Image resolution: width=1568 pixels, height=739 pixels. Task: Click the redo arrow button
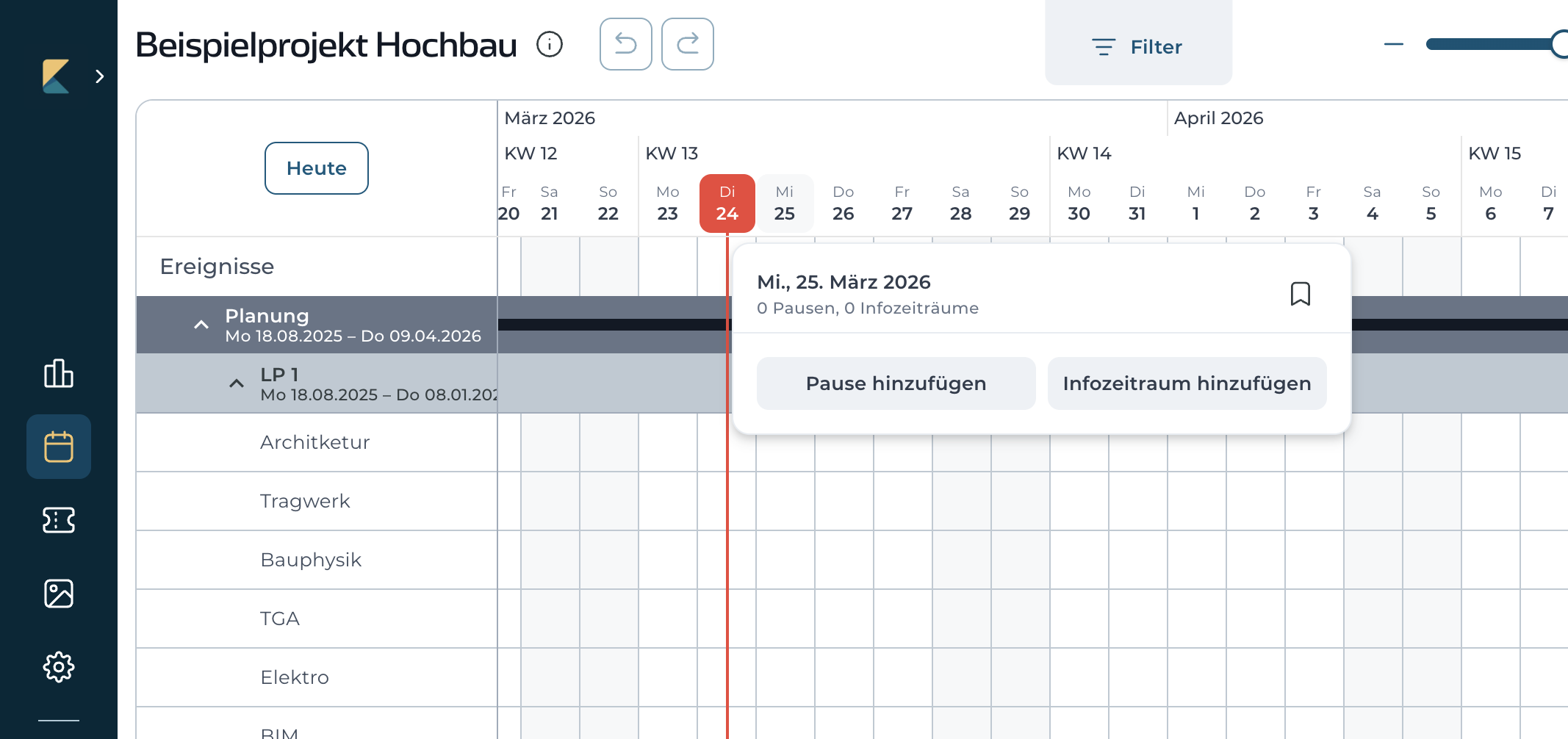click(688, 44)
